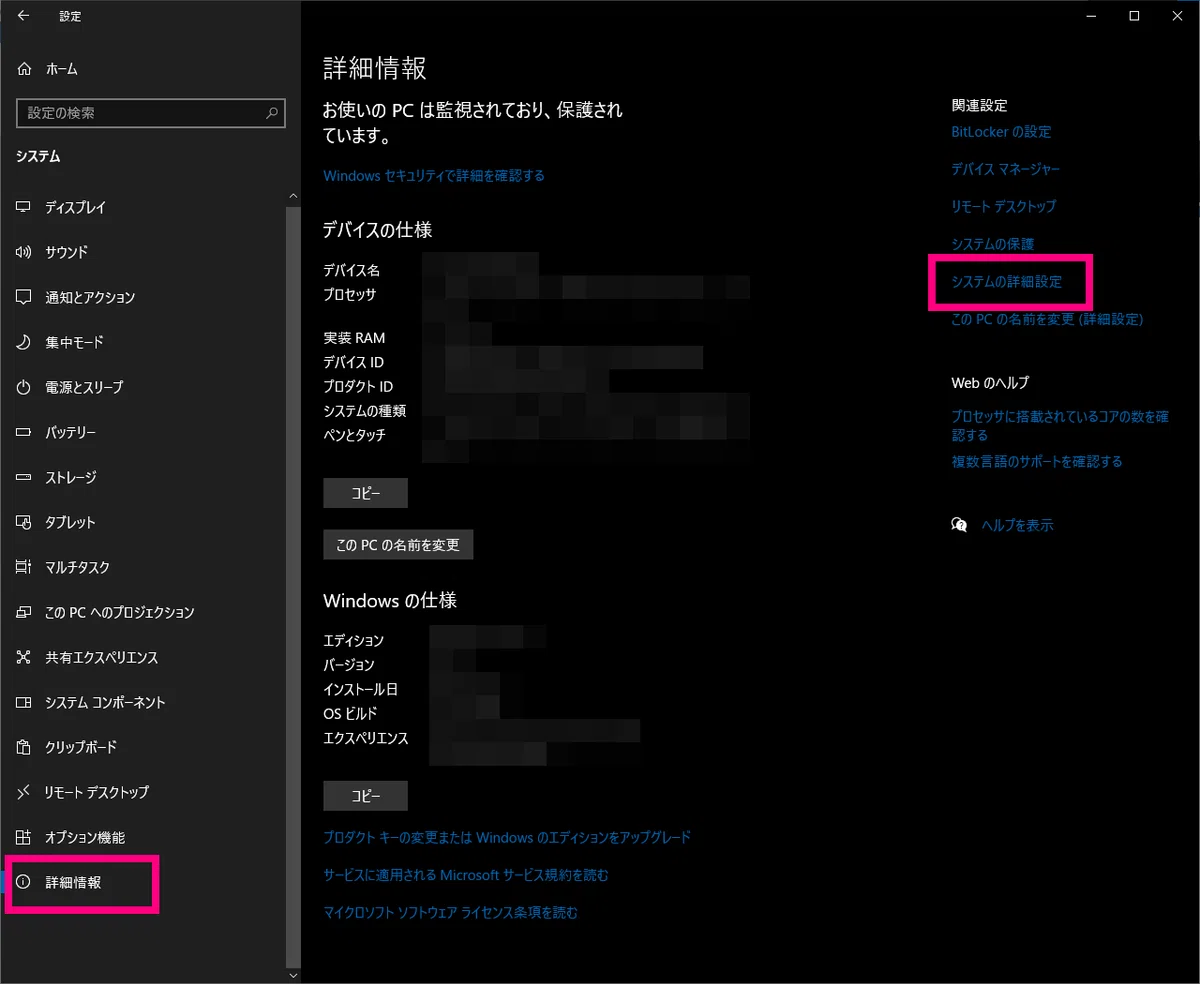Click the サウンド speaker icon
Viewport: 1200px width, 984px height.
pyautogui.click(x=25, y=252)
